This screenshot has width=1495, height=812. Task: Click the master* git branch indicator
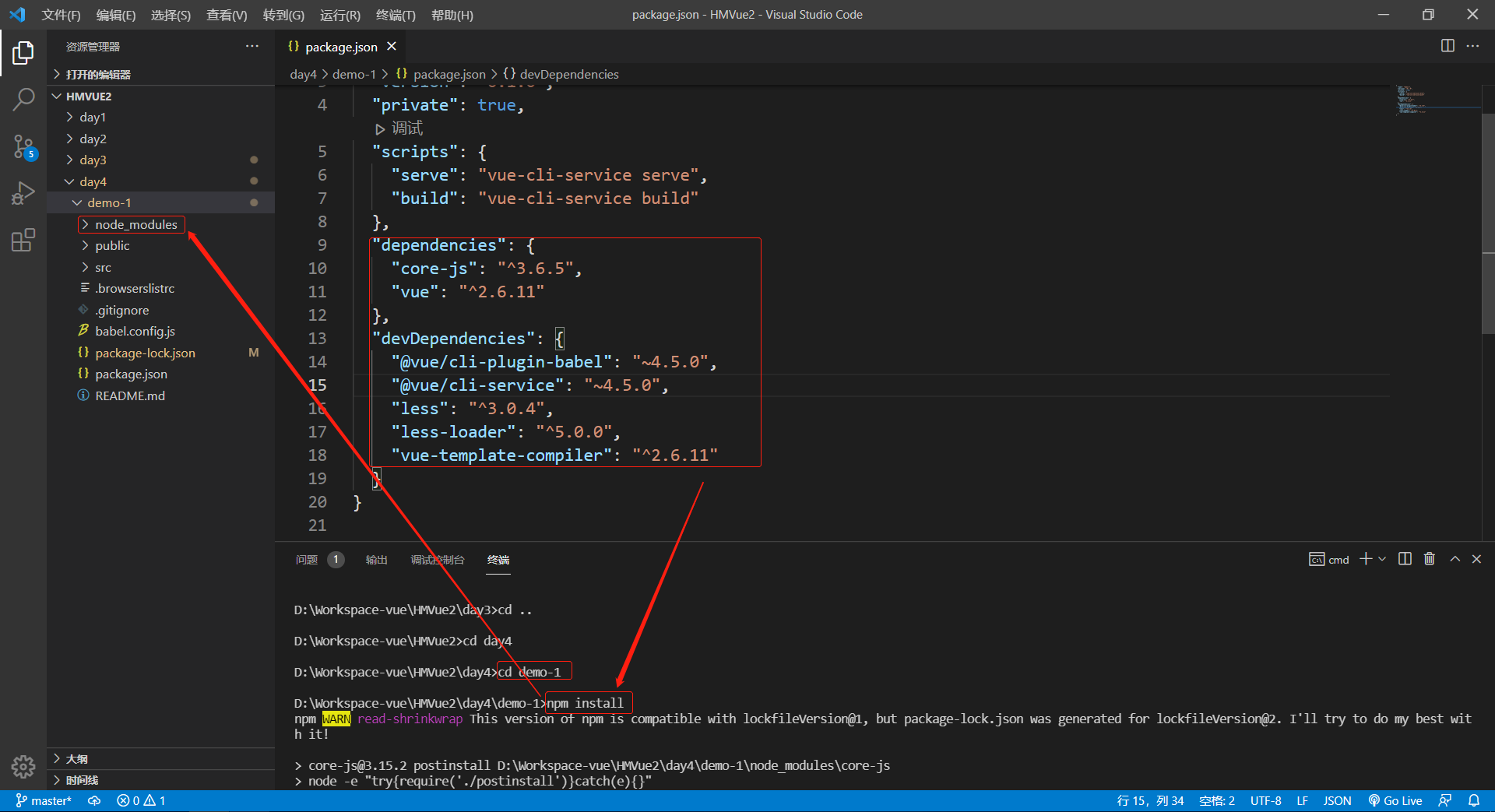[44, 800]
